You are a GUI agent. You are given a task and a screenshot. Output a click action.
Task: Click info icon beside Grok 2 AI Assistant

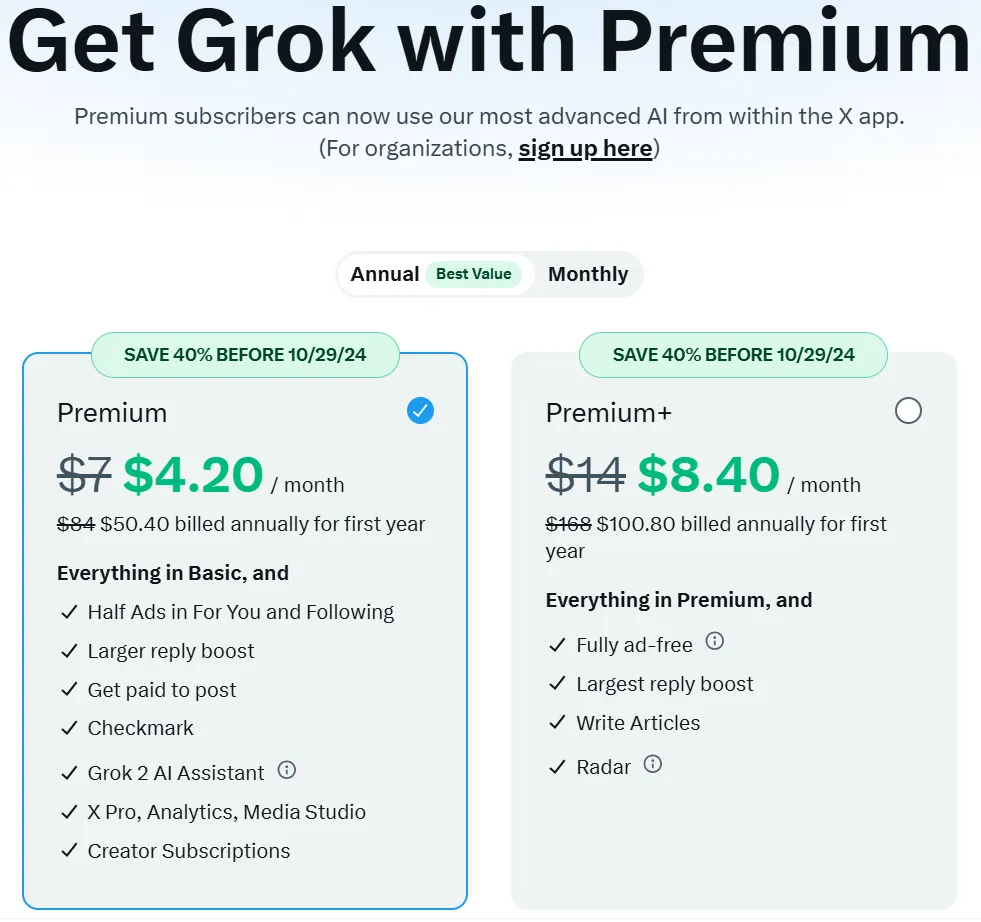click(287, 769)
